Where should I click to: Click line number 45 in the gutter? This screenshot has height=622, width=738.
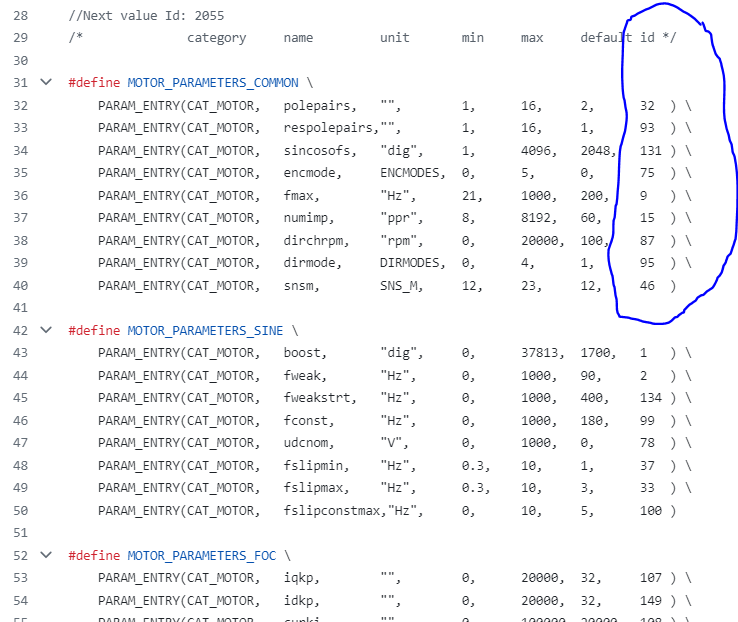coord(20,398)
